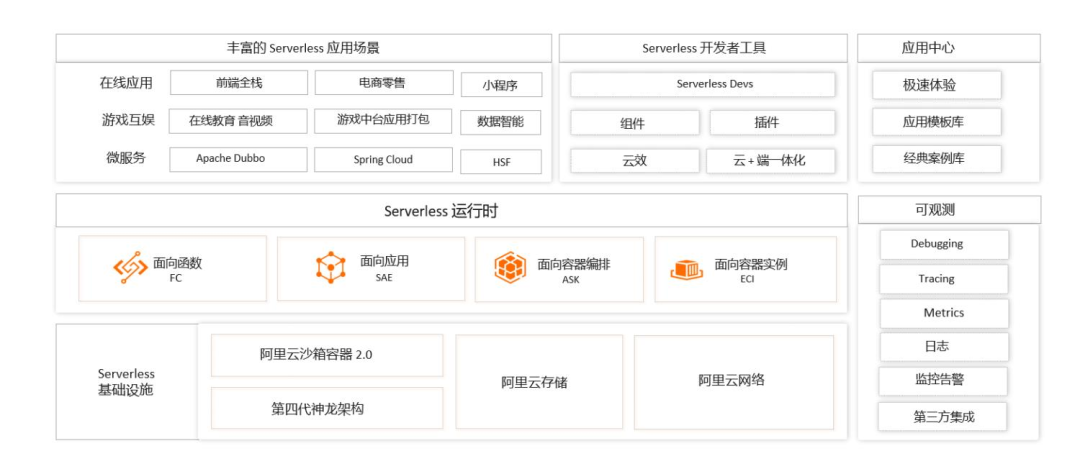Image resolution: width=1080 pixels, height=451 pixels.
Task: Open the 极速体验 box
Action: click(937, 85)
